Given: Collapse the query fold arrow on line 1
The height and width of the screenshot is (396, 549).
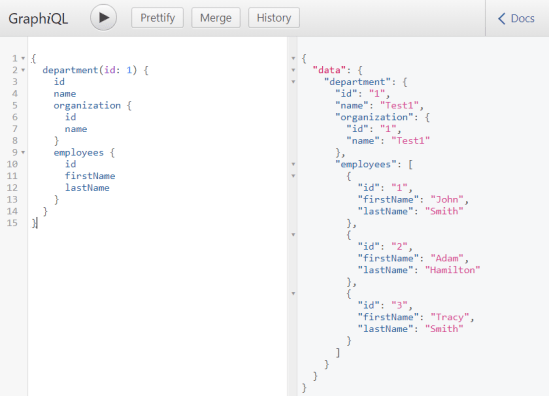Looking at the screenshot, I should click(x=23, y=58).
